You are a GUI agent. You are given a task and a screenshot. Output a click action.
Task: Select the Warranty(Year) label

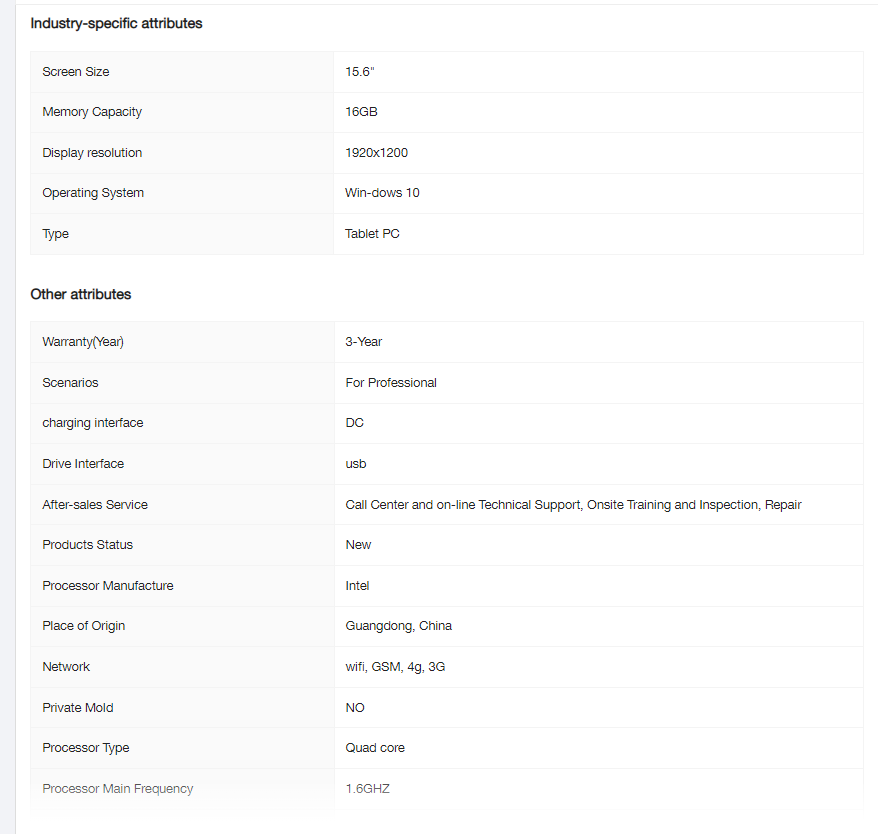pyautogui.click(x=83, y=342)
